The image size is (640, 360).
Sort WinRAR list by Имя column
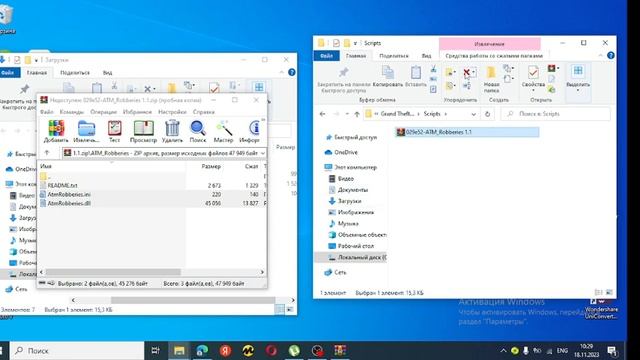(x=46, y=166)
